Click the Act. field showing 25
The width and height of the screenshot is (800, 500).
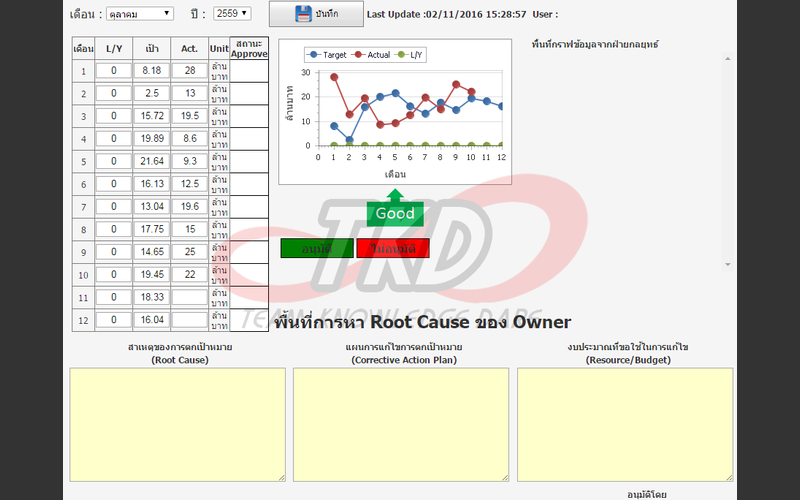190,252
